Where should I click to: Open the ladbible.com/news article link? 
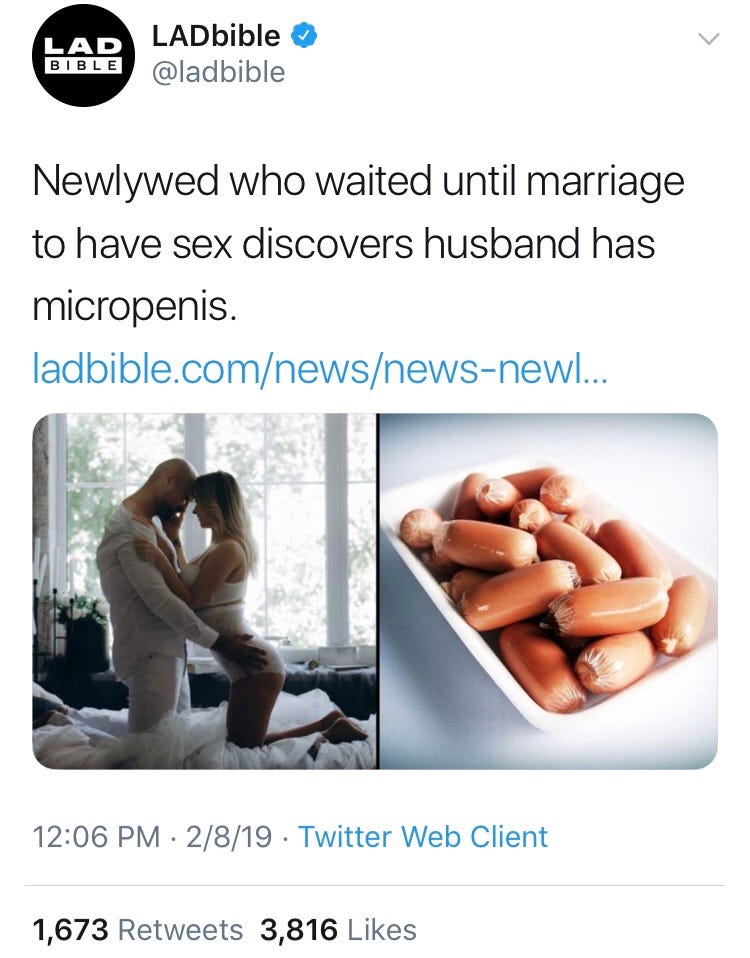pos(320,369)
